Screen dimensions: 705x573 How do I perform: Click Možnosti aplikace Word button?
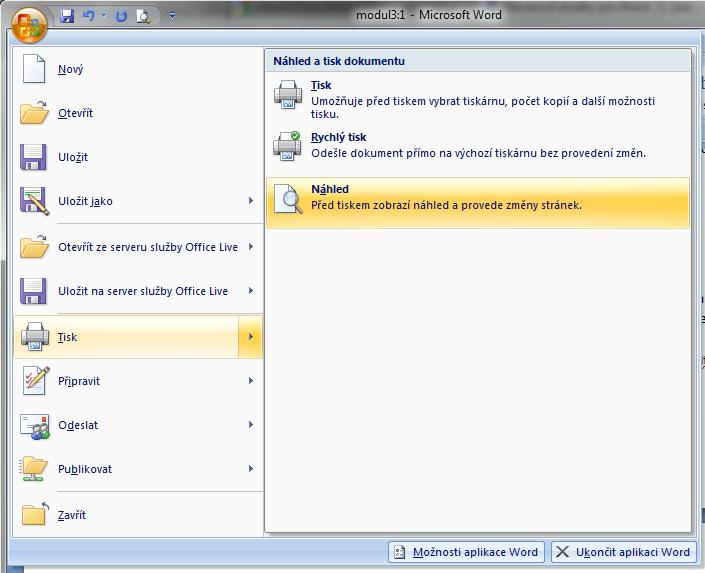[x=467, y=552]
